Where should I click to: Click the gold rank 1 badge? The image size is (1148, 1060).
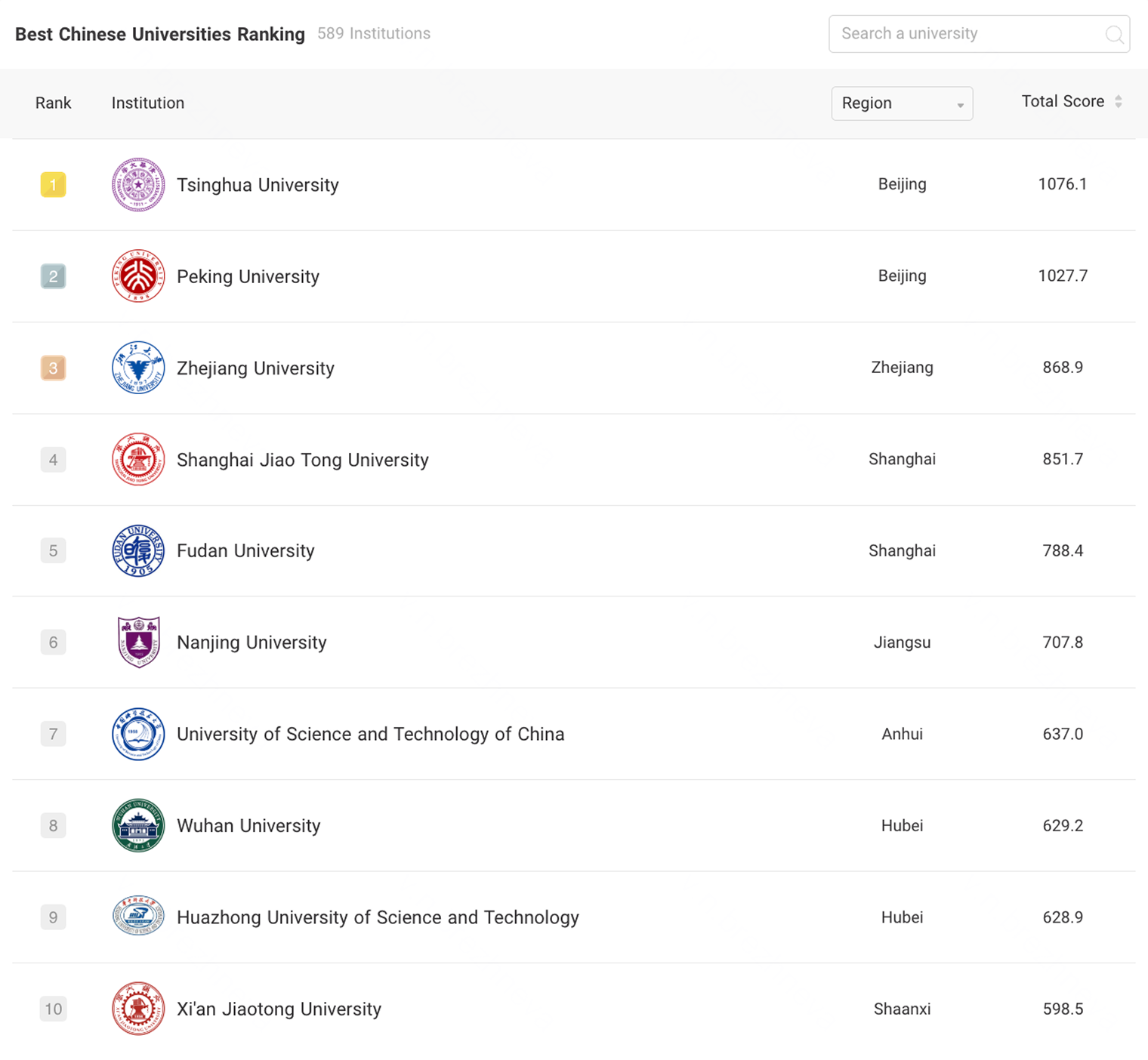pyautogui.click(x=53, y=185)
